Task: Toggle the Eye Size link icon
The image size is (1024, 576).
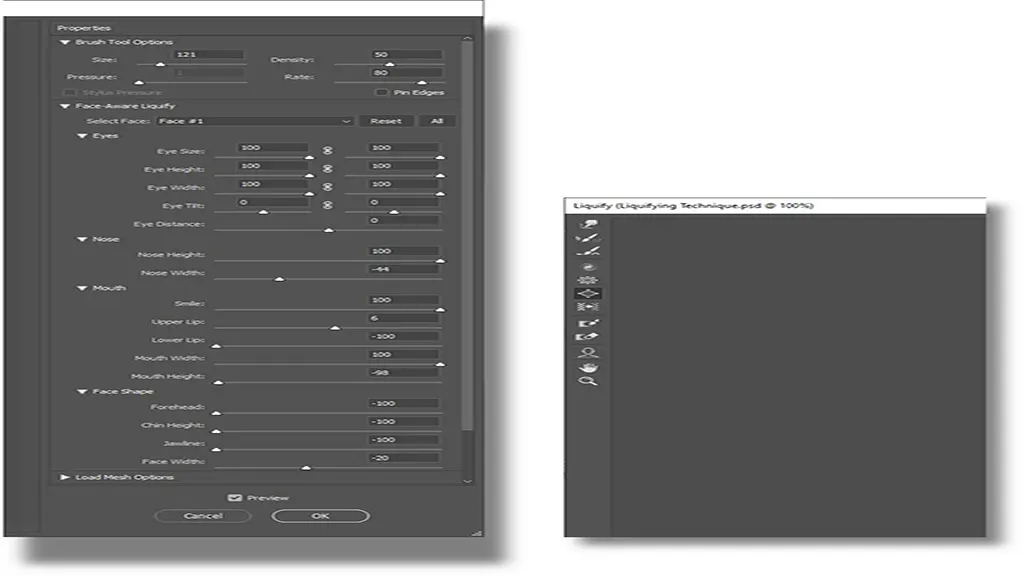Action: coord(327,150)
